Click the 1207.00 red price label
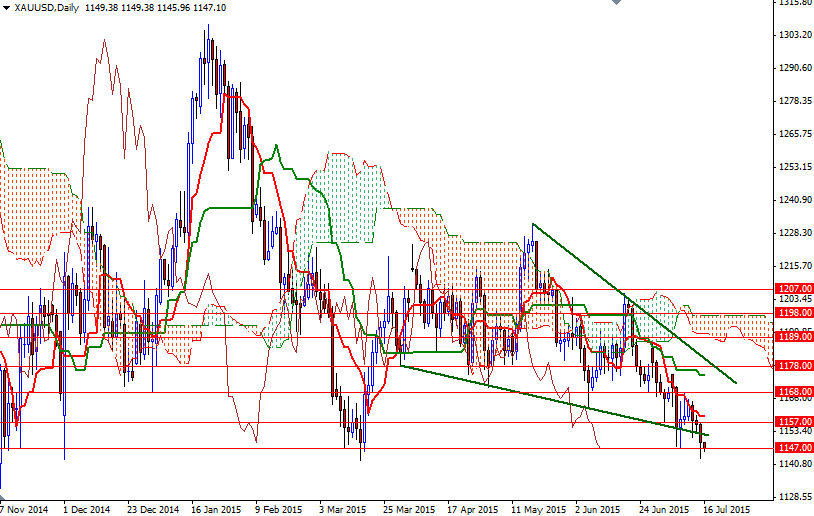The height and width of the screenshot is (516, 814). [793, 289]
